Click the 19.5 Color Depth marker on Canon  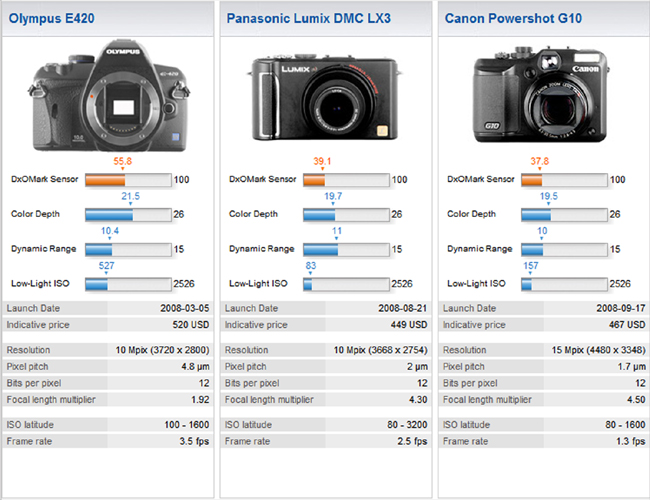point(549,197)
